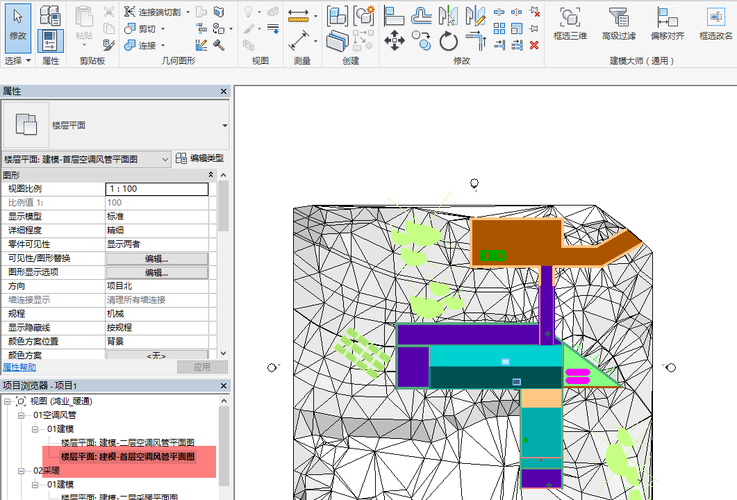Click the 视图比例 1:100 value field
Screen dimensions: 737x500
tap(156, 189)
